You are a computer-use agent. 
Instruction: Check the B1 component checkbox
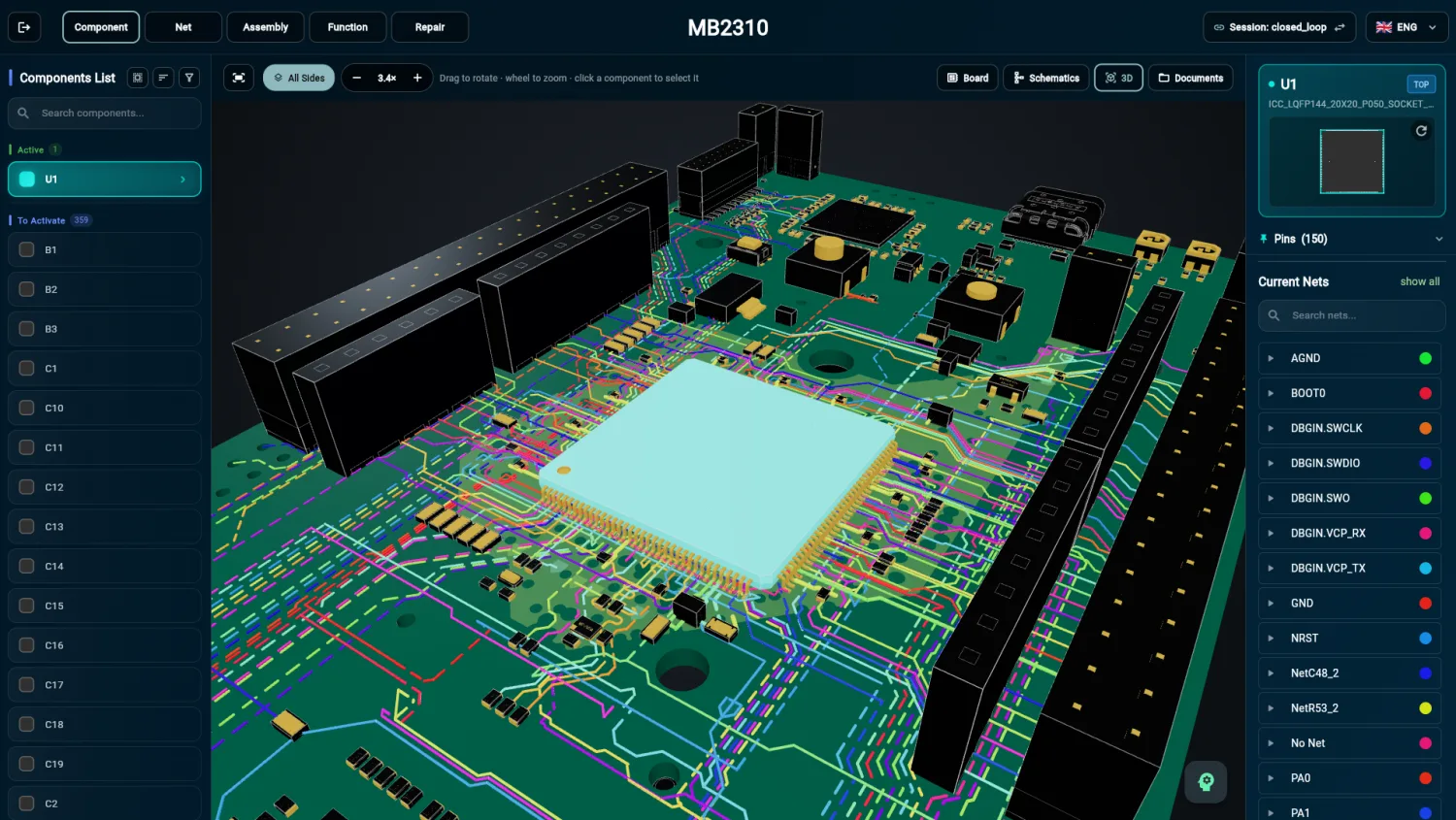click(27, 249)
